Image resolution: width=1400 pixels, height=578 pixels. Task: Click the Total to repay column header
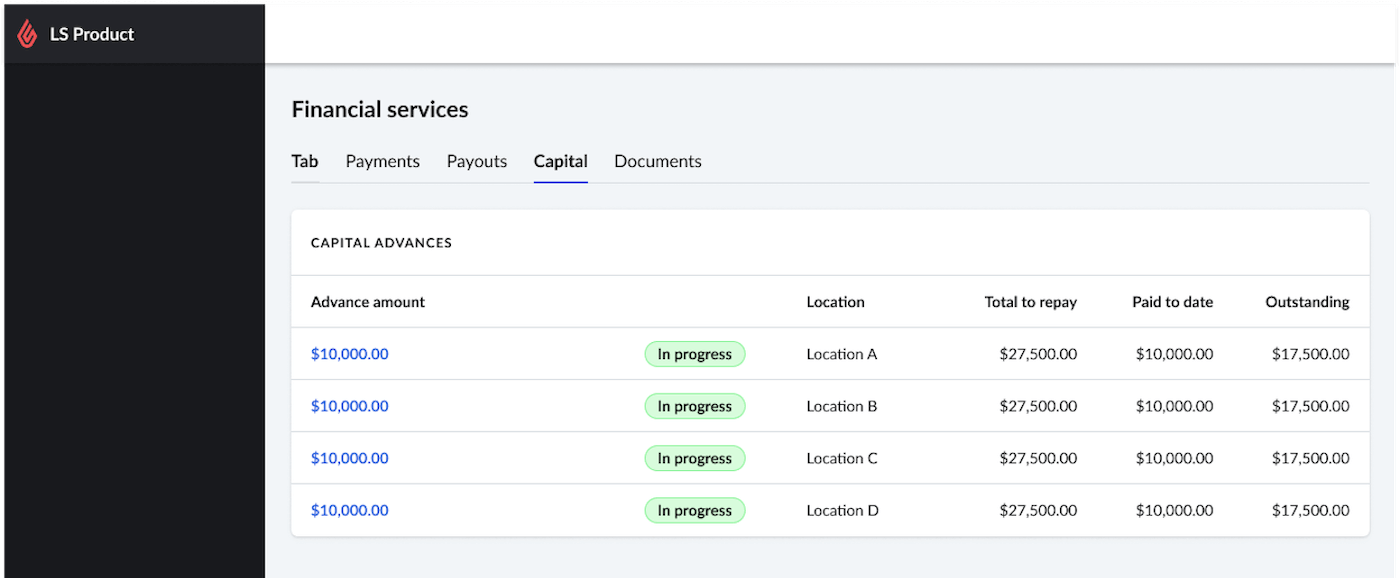pyautogui.click(x=1030, y=302)
